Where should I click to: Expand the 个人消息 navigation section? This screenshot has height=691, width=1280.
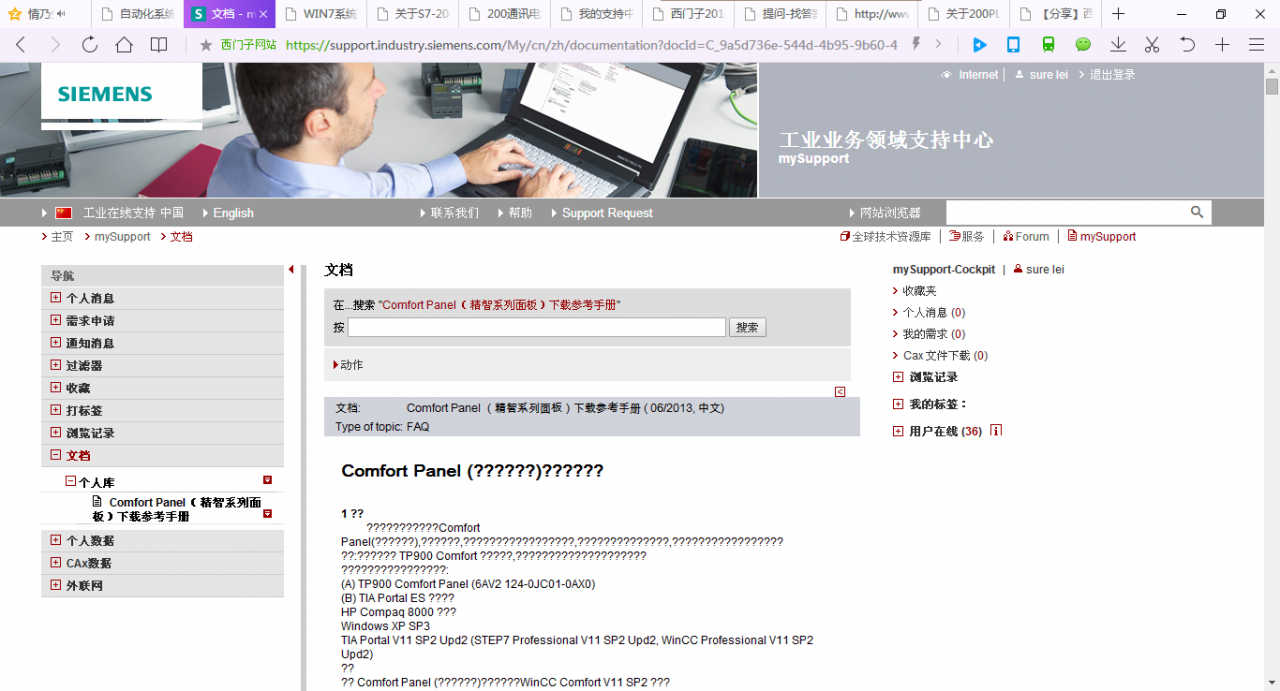(x=56, y=297)
